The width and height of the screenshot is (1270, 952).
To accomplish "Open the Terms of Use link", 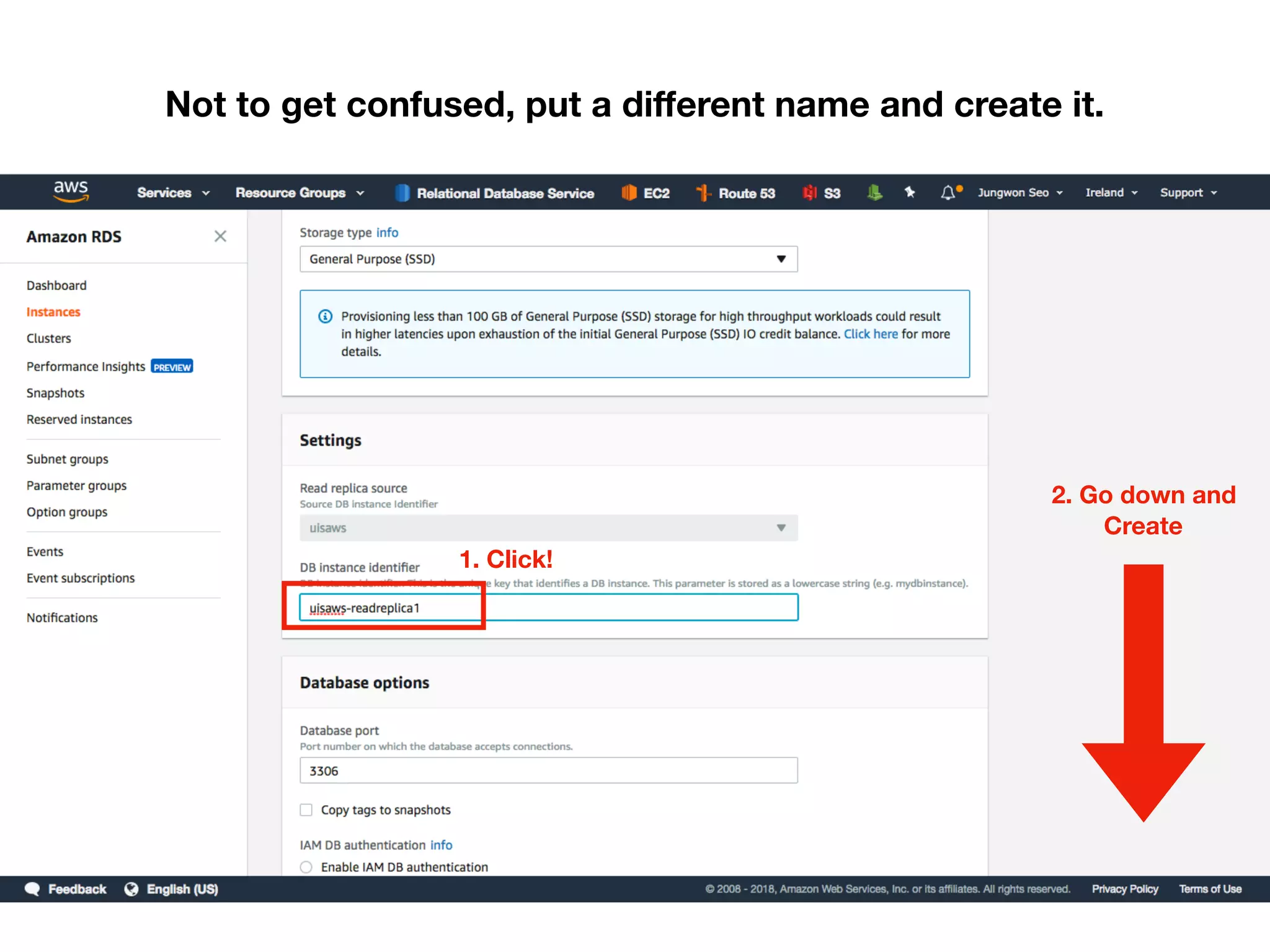I will tap(1210, 889).
